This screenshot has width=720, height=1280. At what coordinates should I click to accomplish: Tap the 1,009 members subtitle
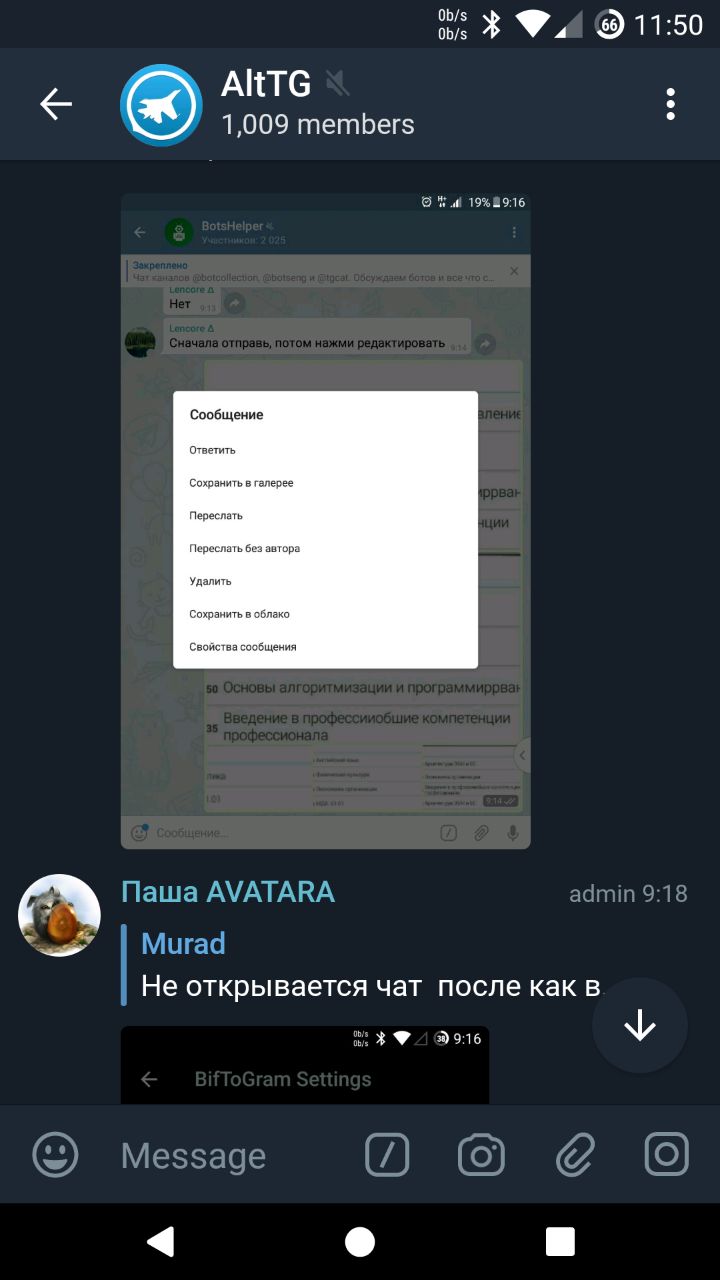click(x=318, y=125)
